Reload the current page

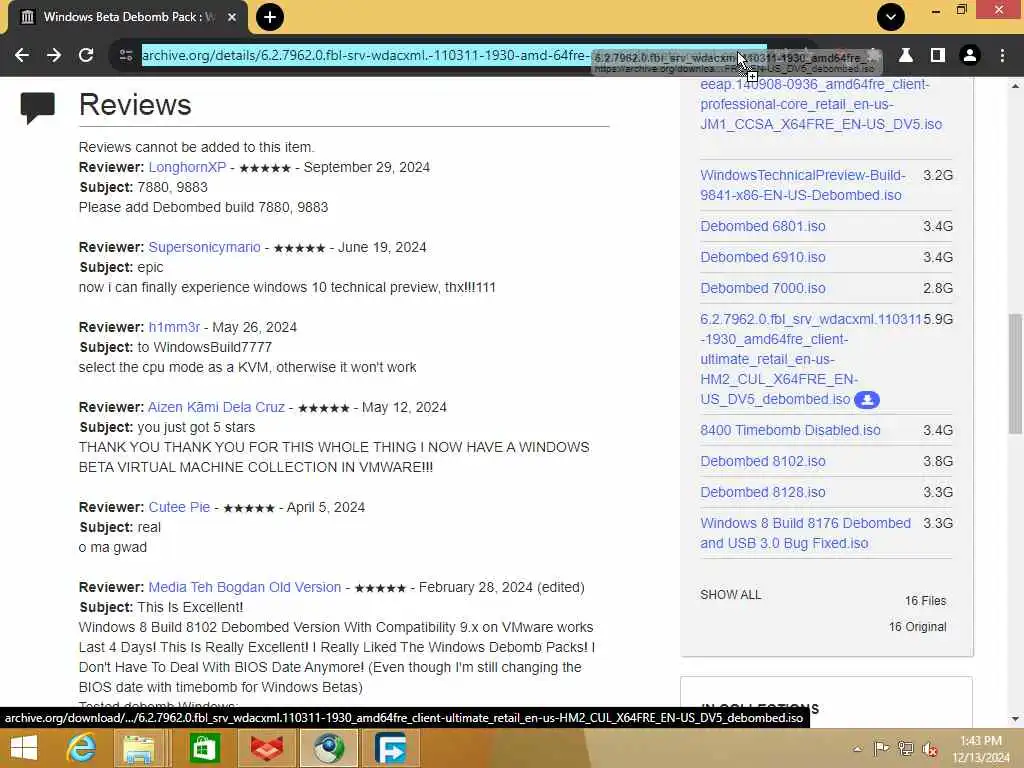click(86, 56)
